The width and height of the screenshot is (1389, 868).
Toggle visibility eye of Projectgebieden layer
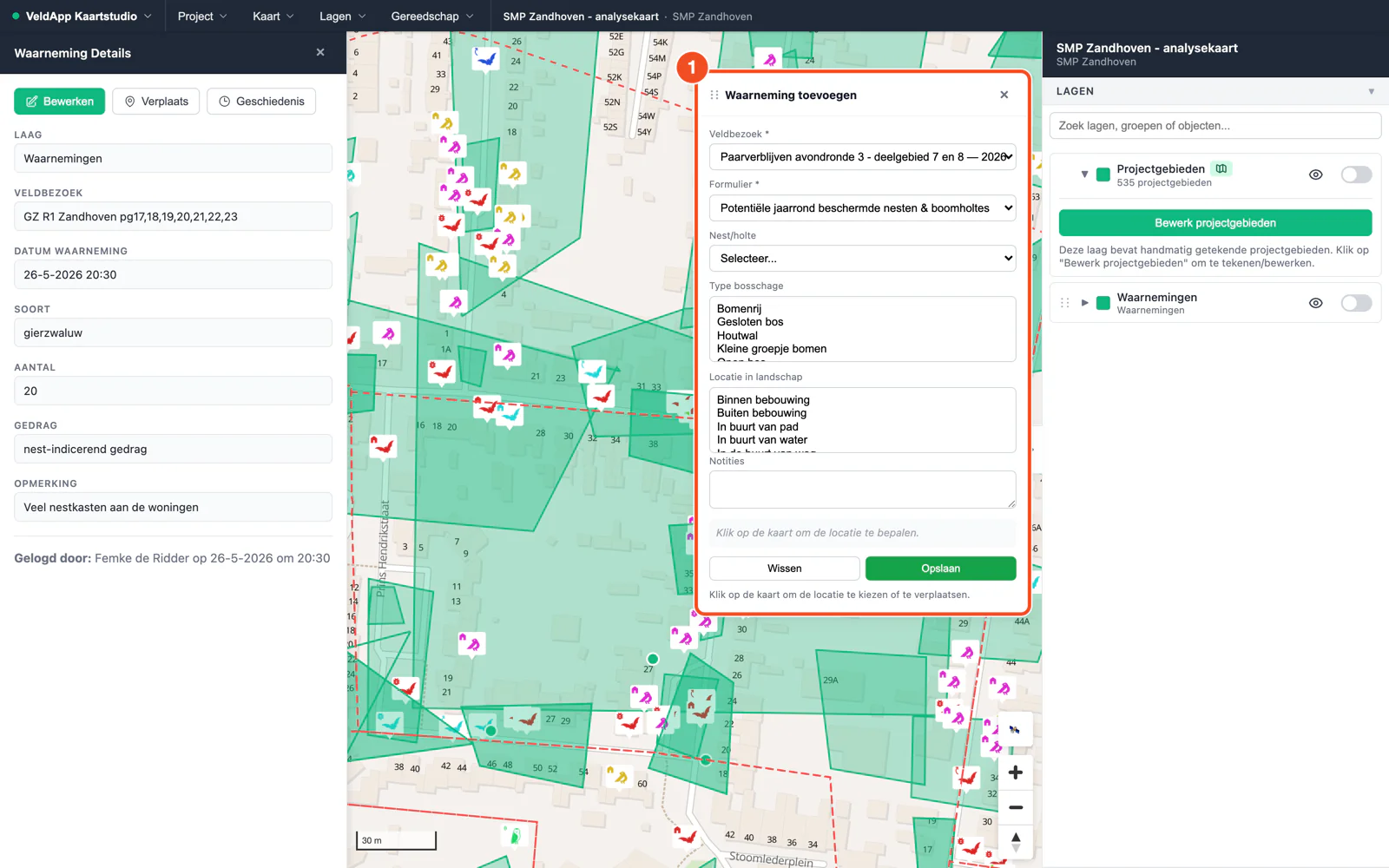click(x=1316, y=174)
